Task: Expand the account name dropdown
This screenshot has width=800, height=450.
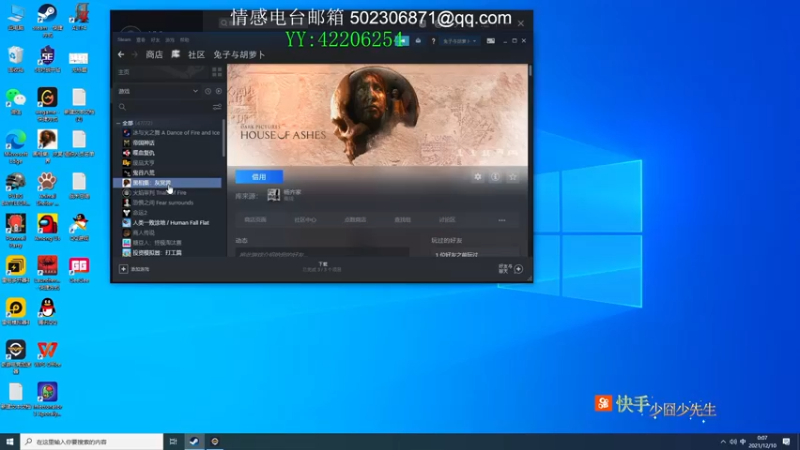Action: click(x=459, y=41)
